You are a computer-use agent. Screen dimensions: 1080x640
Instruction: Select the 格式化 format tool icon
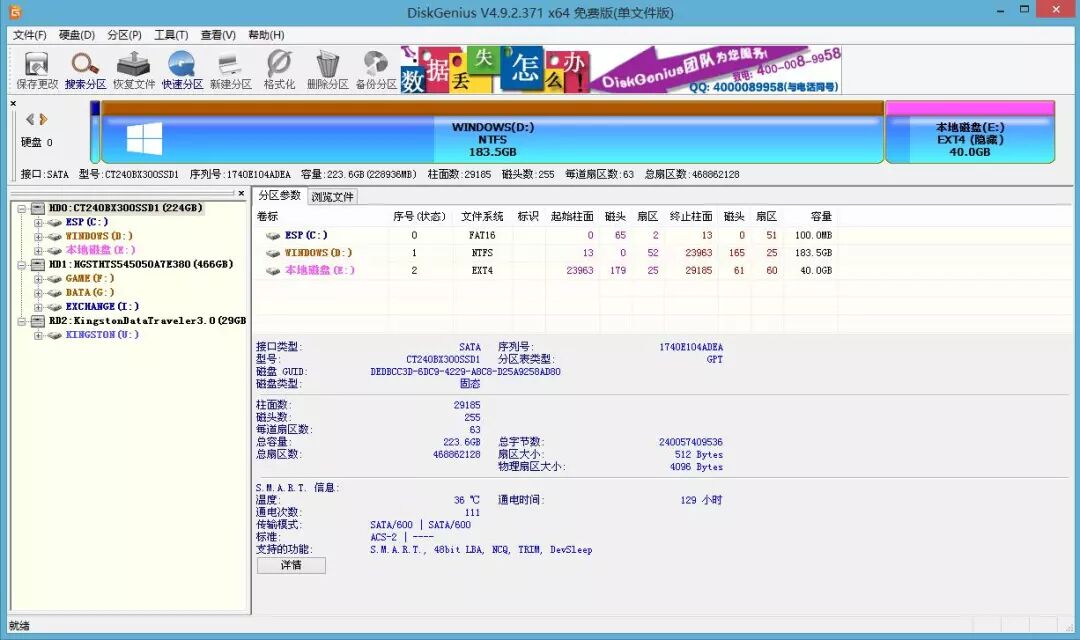click(279, 70)
